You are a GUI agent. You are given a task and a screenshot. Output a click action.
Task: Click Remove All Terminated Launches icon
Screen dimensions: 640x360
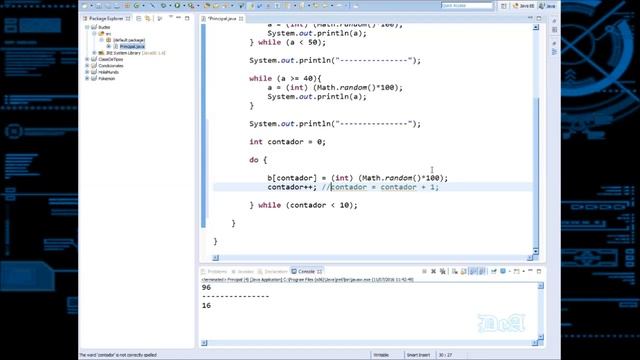point(442,271)
